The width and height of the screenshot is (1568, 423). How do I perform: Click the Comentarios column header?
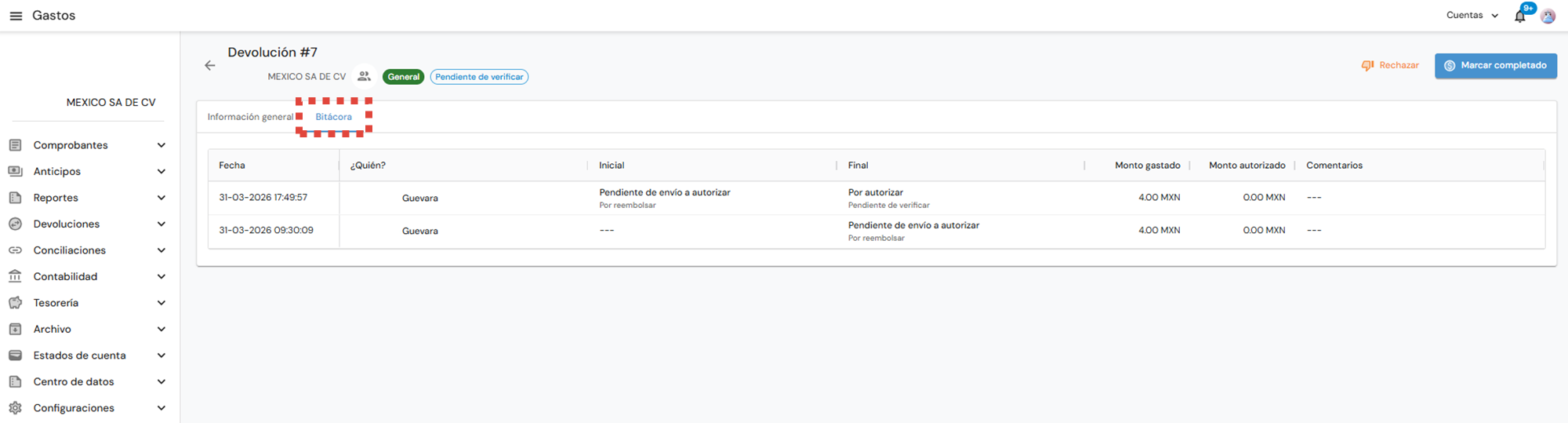(x=1334, y=166)
